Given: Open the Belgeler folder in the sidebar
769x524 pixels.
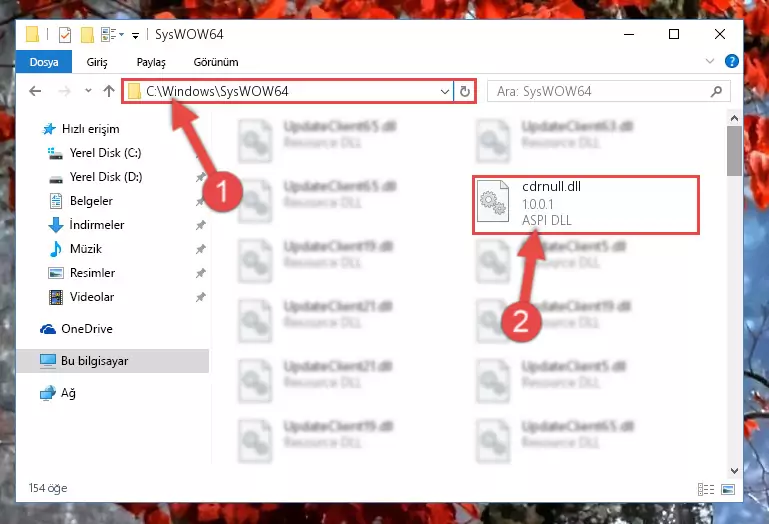Looking at the screenshot, I should 91,201.
